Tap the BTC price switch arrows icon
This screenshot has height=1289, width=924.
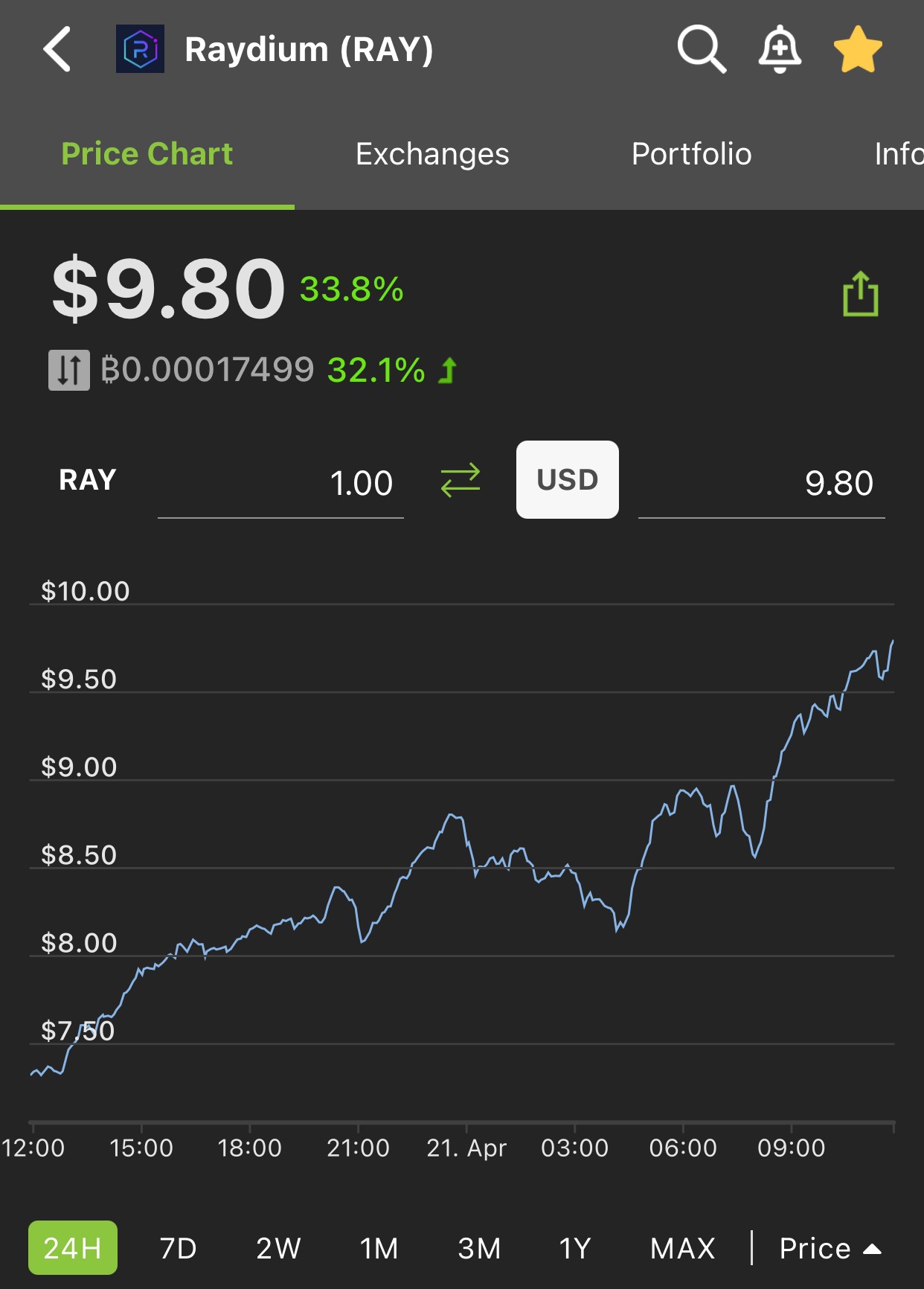pyautogui.click(x=69, y=370)
